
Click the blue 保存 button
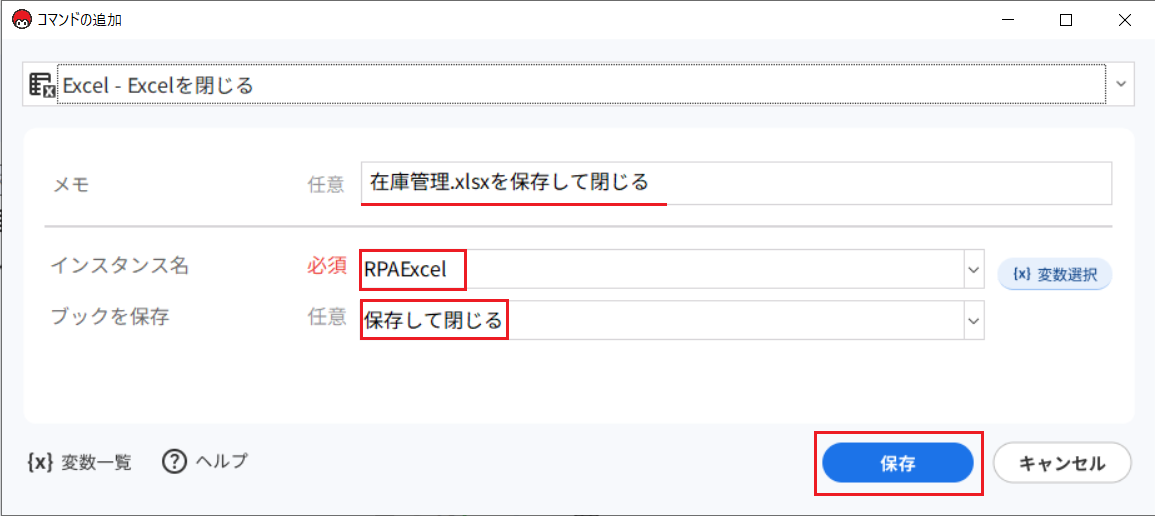[898, 463]
